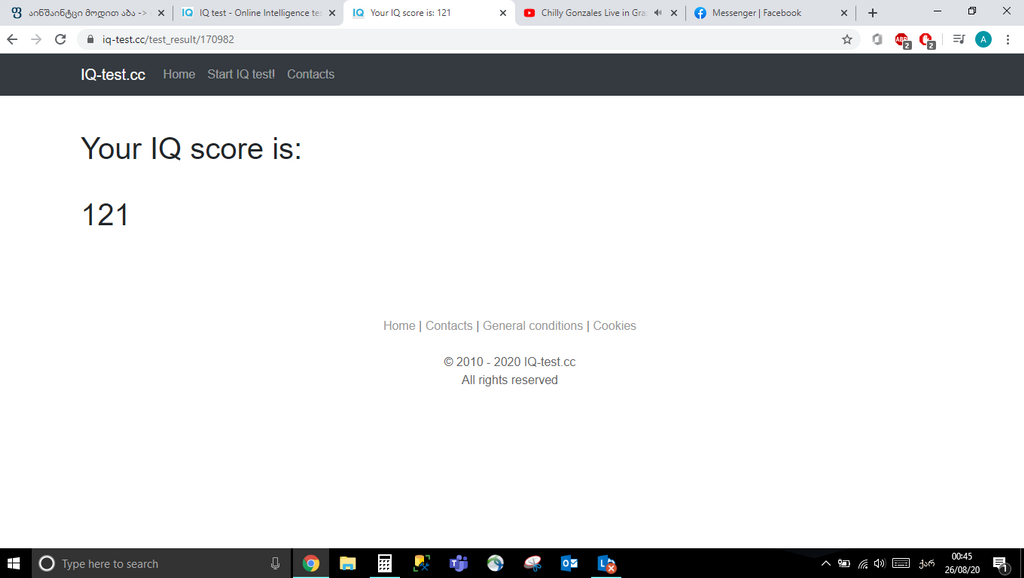The width and height of the screenshot is (1024, 578).
Task: Open the globe browser icon on taskbar
Action: click(x=496, y=563)
